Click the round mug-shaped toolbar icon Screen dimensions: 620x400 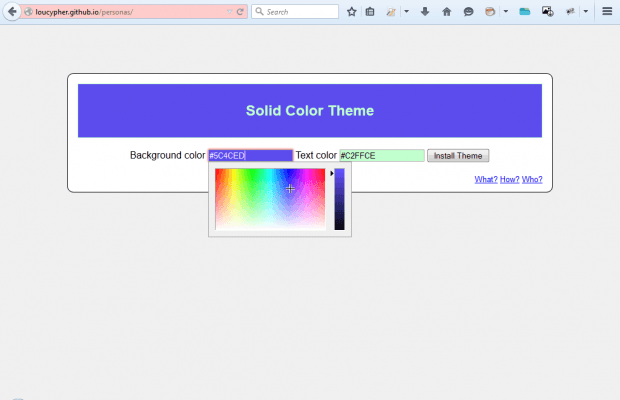[x=490, y=12]
